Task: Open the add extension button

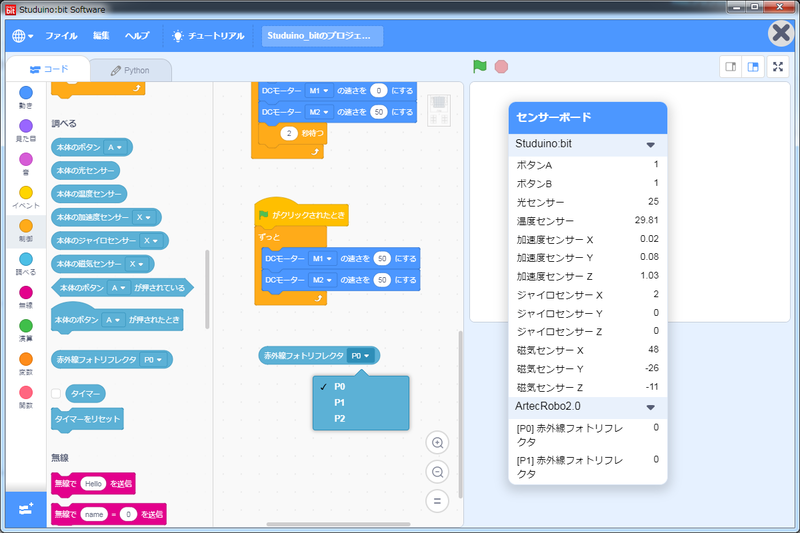Action: (26, 509)
